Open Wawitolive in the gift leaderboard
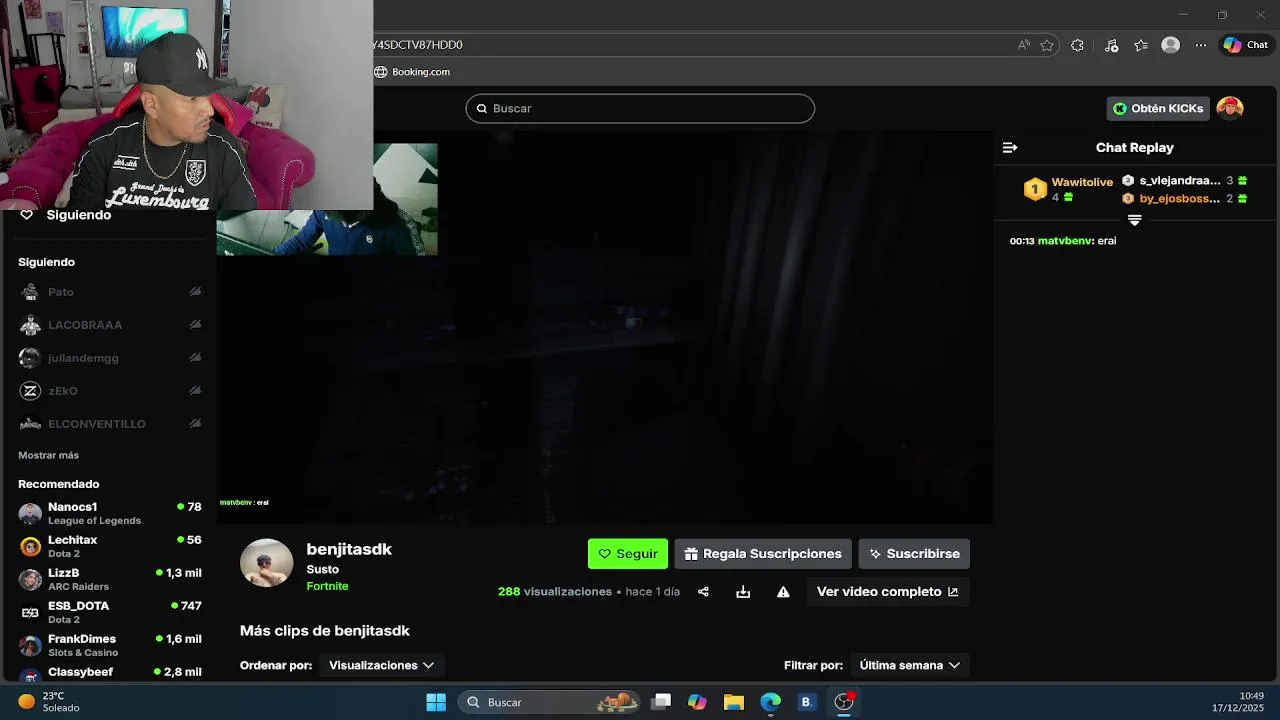1280x720 pixels. [x=1082, y=182]
